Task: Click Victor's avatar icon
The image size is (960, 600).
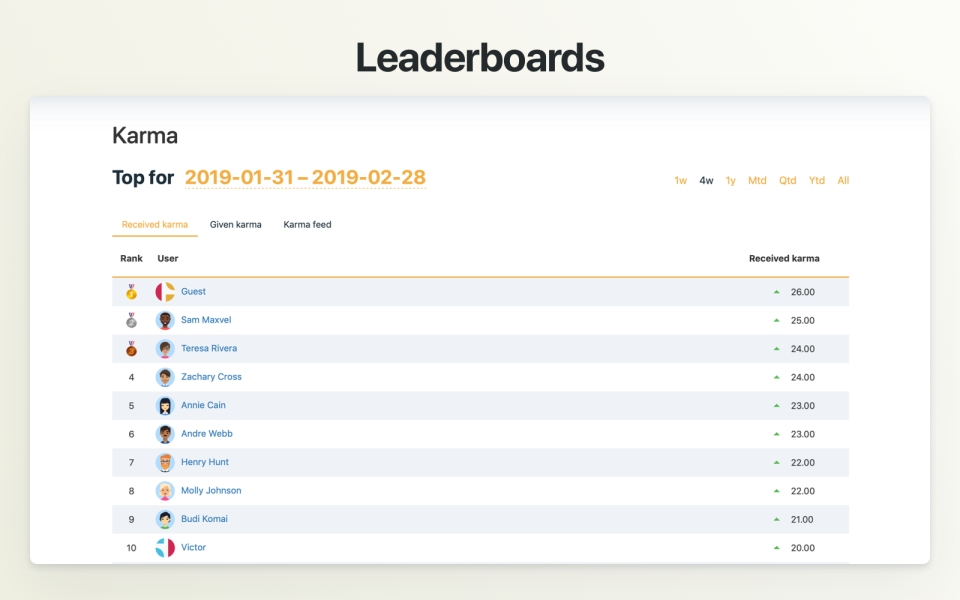Action: (165, 548)
